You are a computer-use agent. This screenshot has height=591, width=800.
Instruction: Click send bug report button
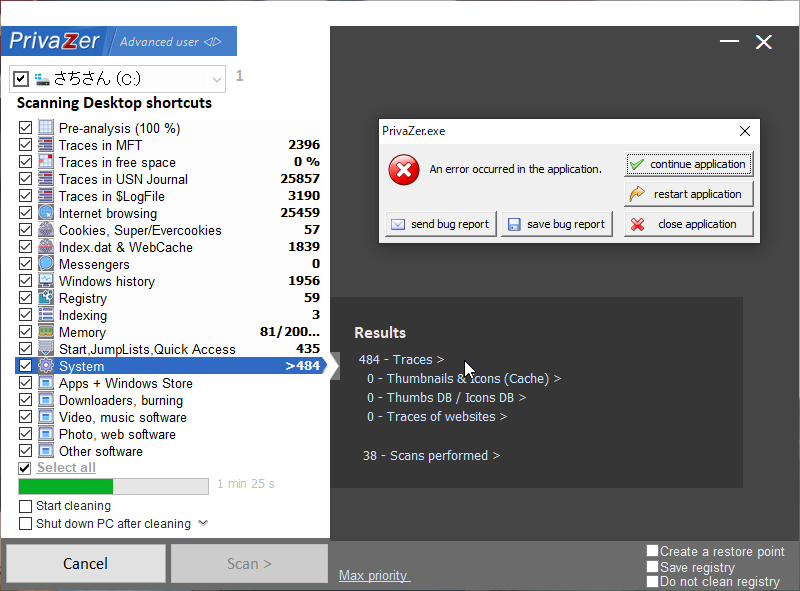tap(441, 224)
